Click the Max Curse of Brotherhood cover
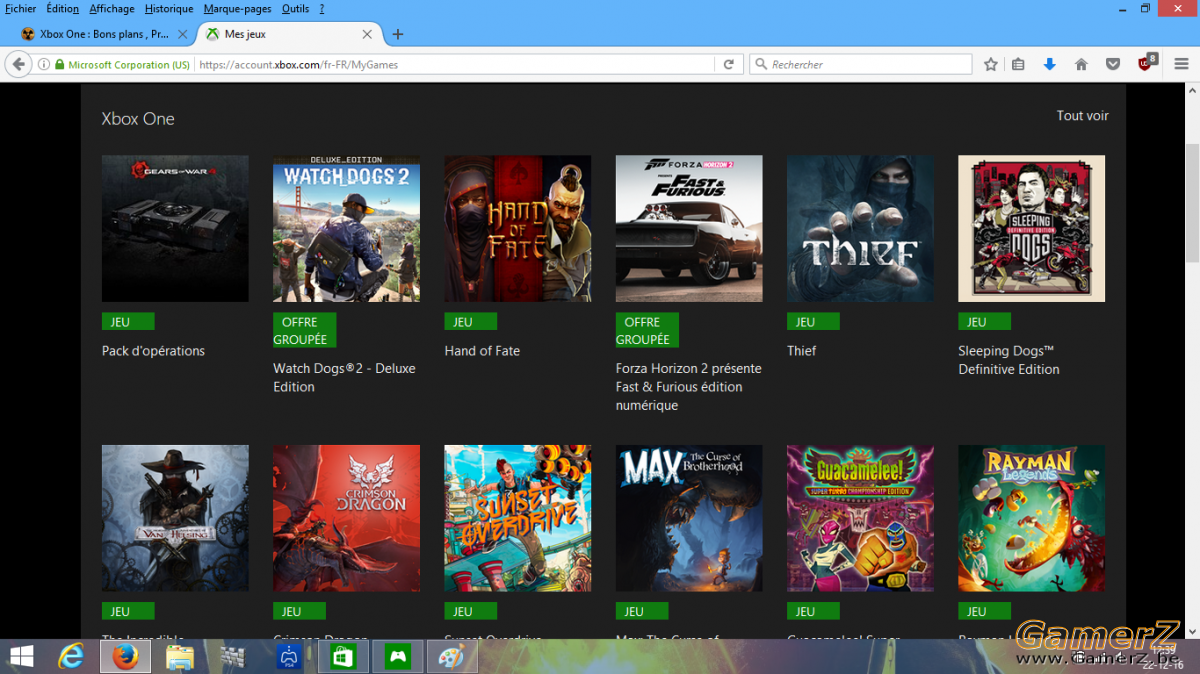Screen dimensions: 1200x674 coord(689,518)
